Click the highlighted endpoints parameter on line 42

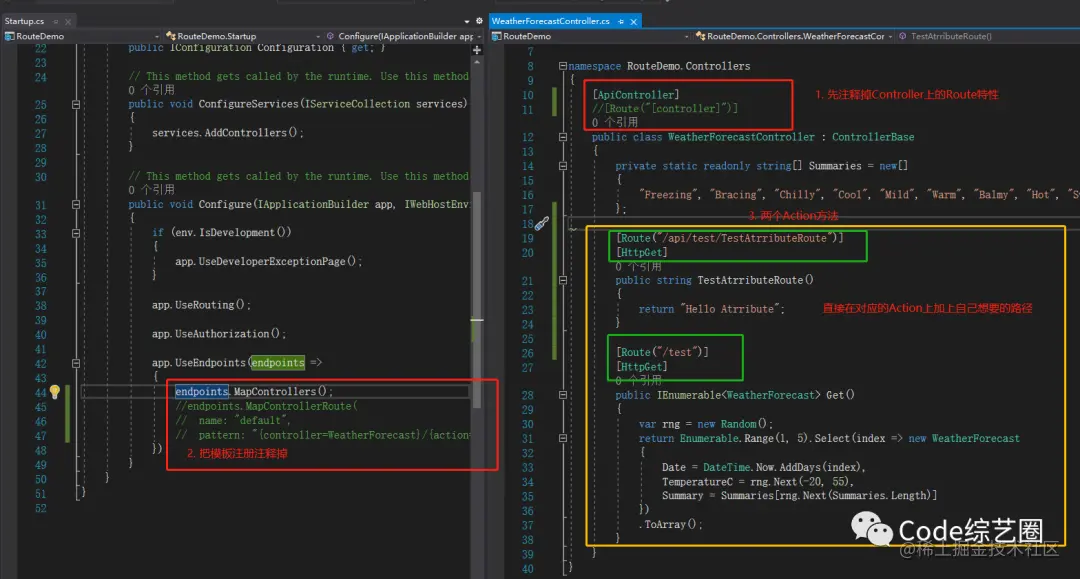tap(278, 363)
